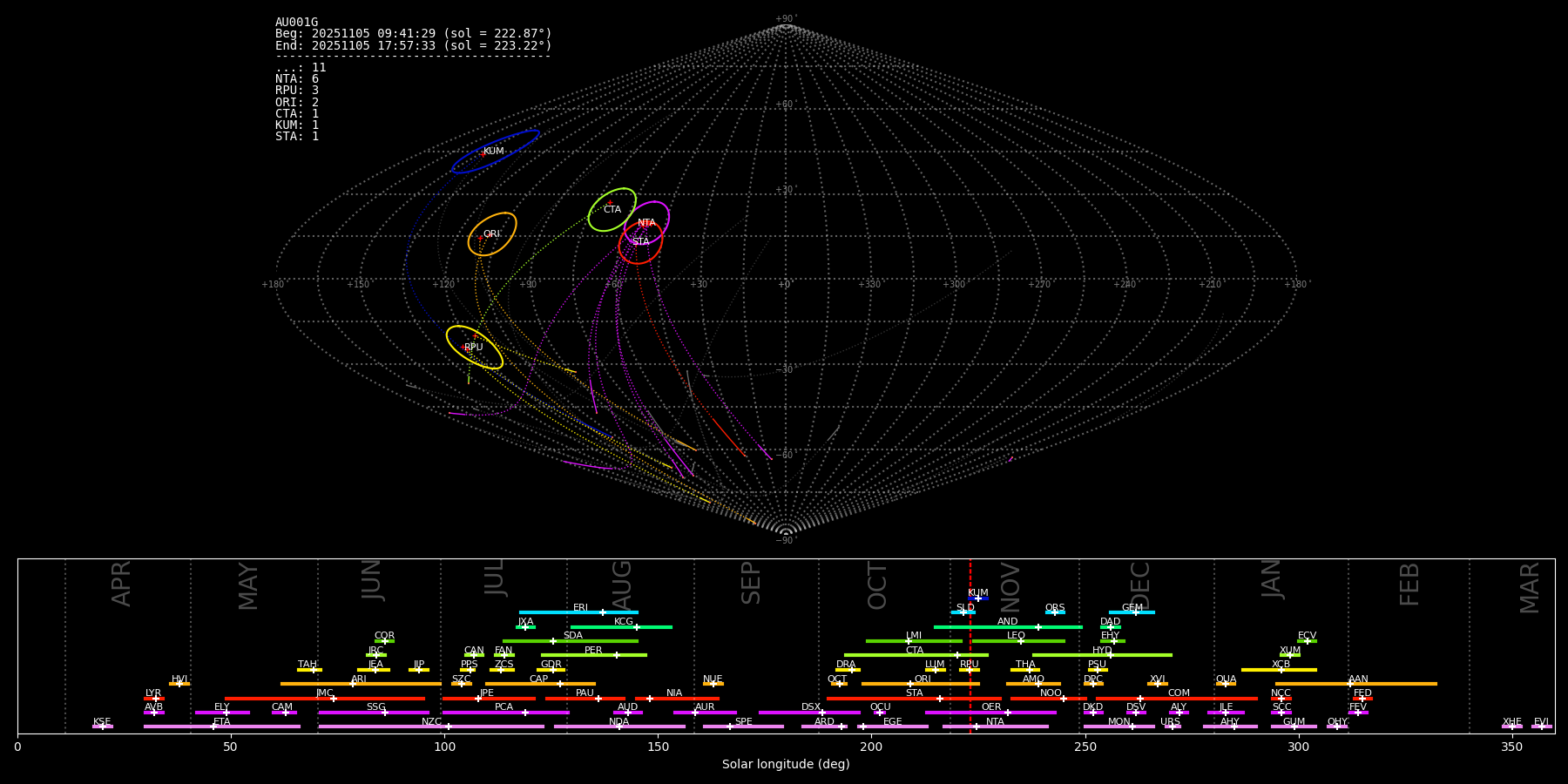
Task: Click the MON shower bar in timeline
Action: [x=1119, y=727]
